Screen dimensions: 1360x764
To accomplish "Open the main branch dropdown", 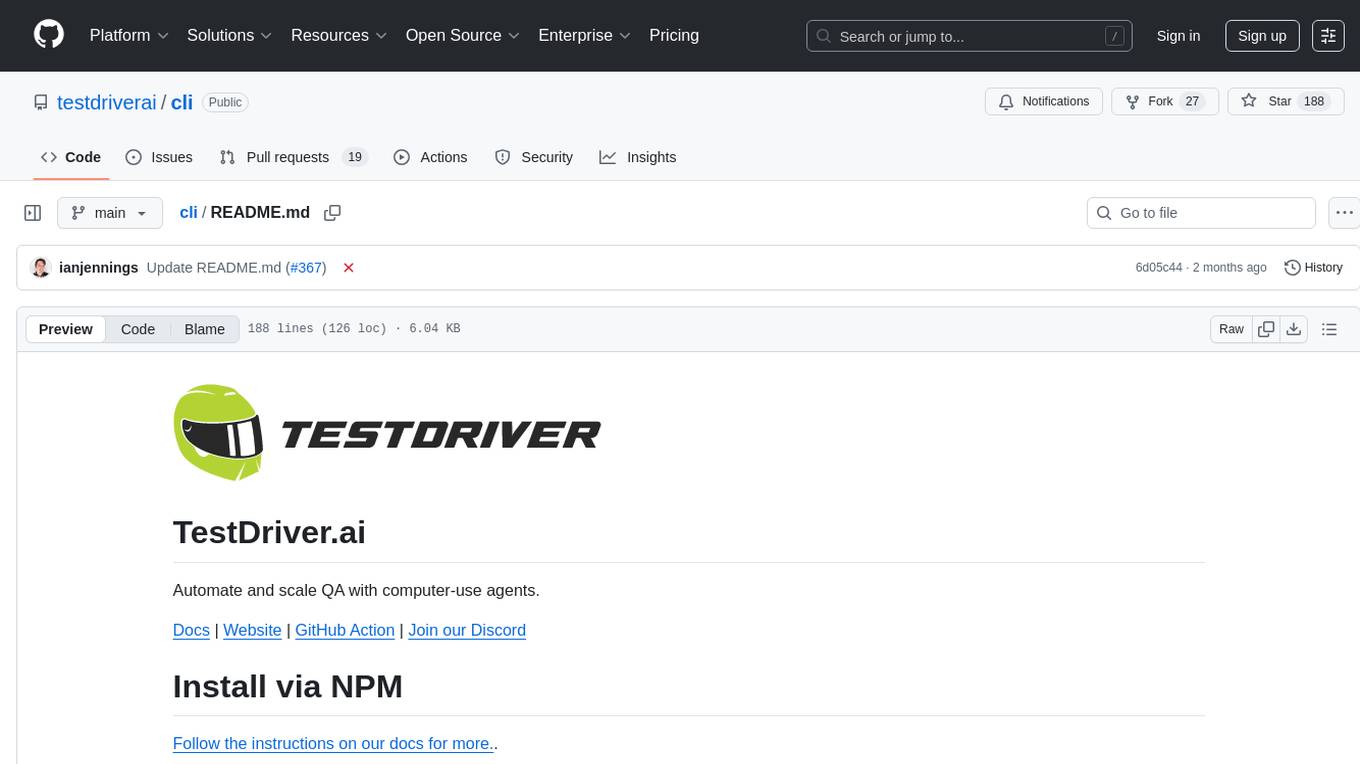I will coord(110,213).
